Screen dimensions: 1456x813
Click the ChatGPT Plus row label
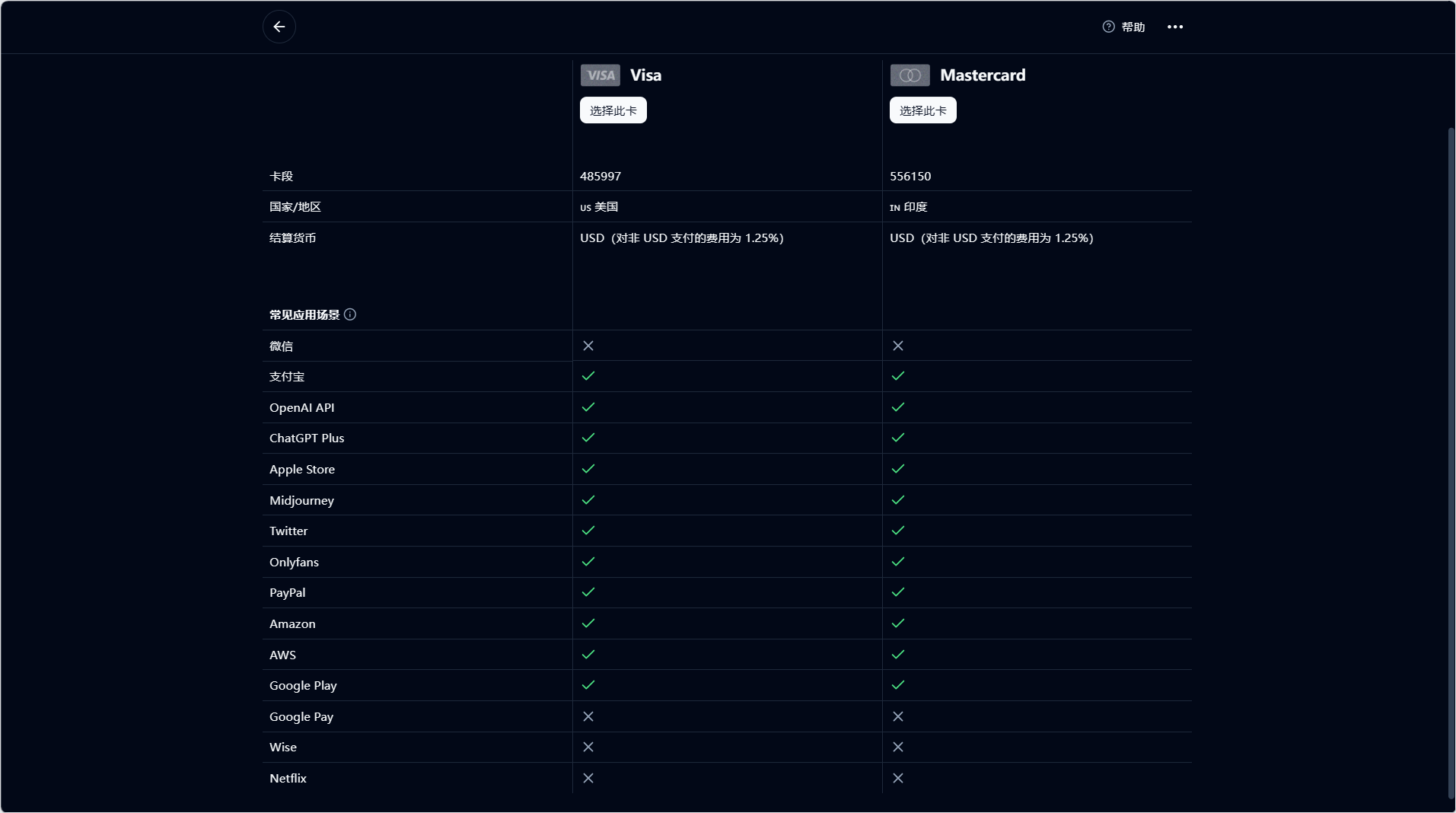[x=307, y=438]
